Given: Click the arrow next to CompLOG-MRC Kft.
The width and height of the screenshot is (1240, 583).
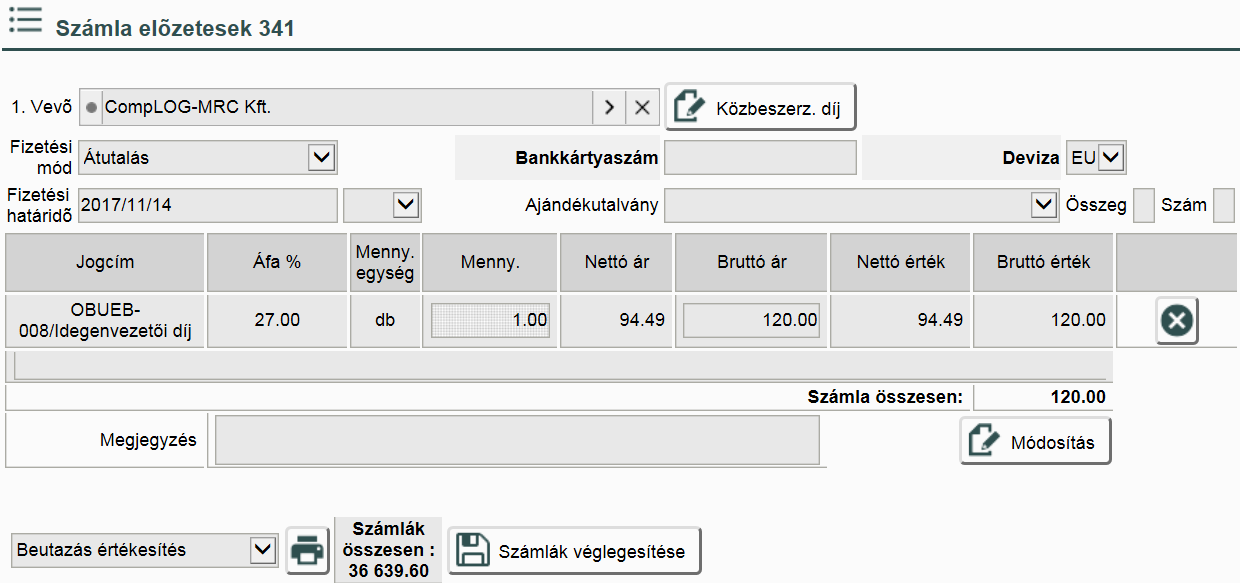Looking at the screenshot, I should [x=608, y=107].
